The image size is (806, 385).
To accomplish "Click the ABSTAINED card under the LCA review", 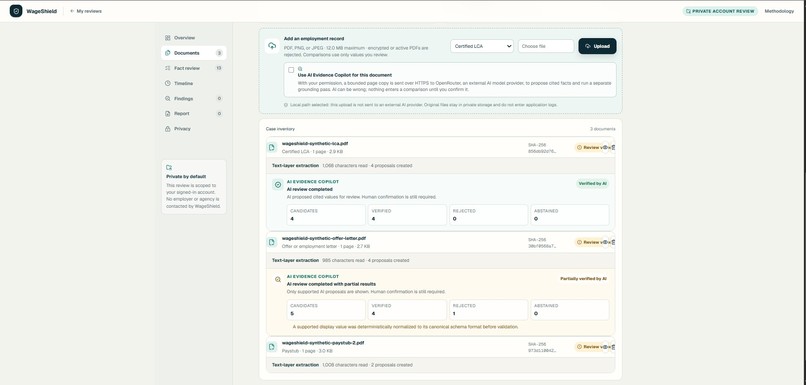I will (x=570, y=215).
